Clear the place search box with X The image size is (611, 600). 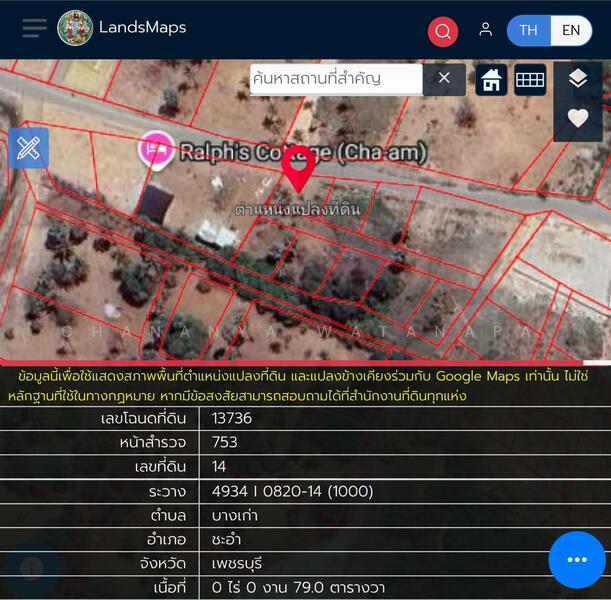point(444,78)
